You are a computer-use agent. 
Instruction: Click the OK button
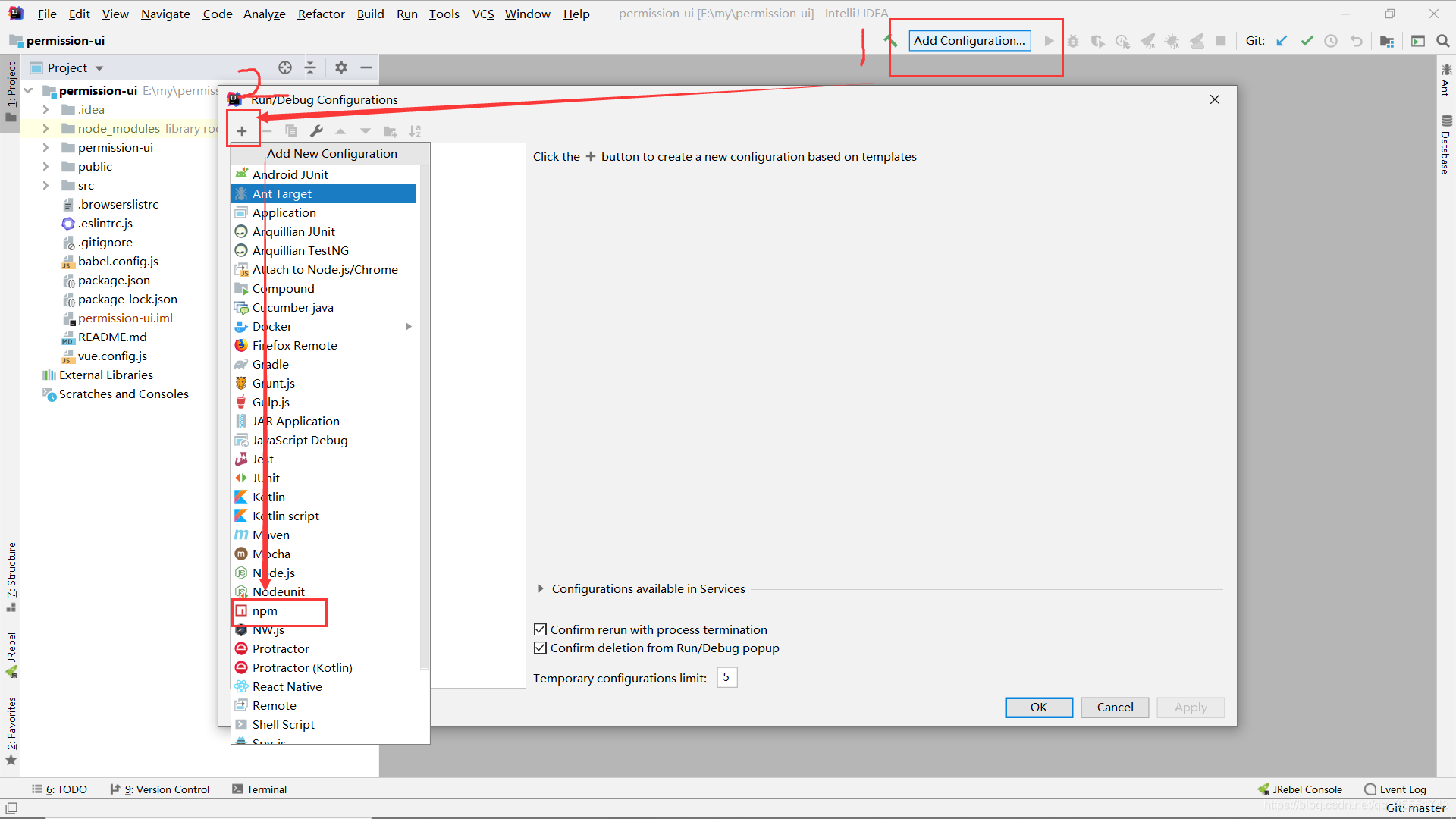coord(1039,707)
